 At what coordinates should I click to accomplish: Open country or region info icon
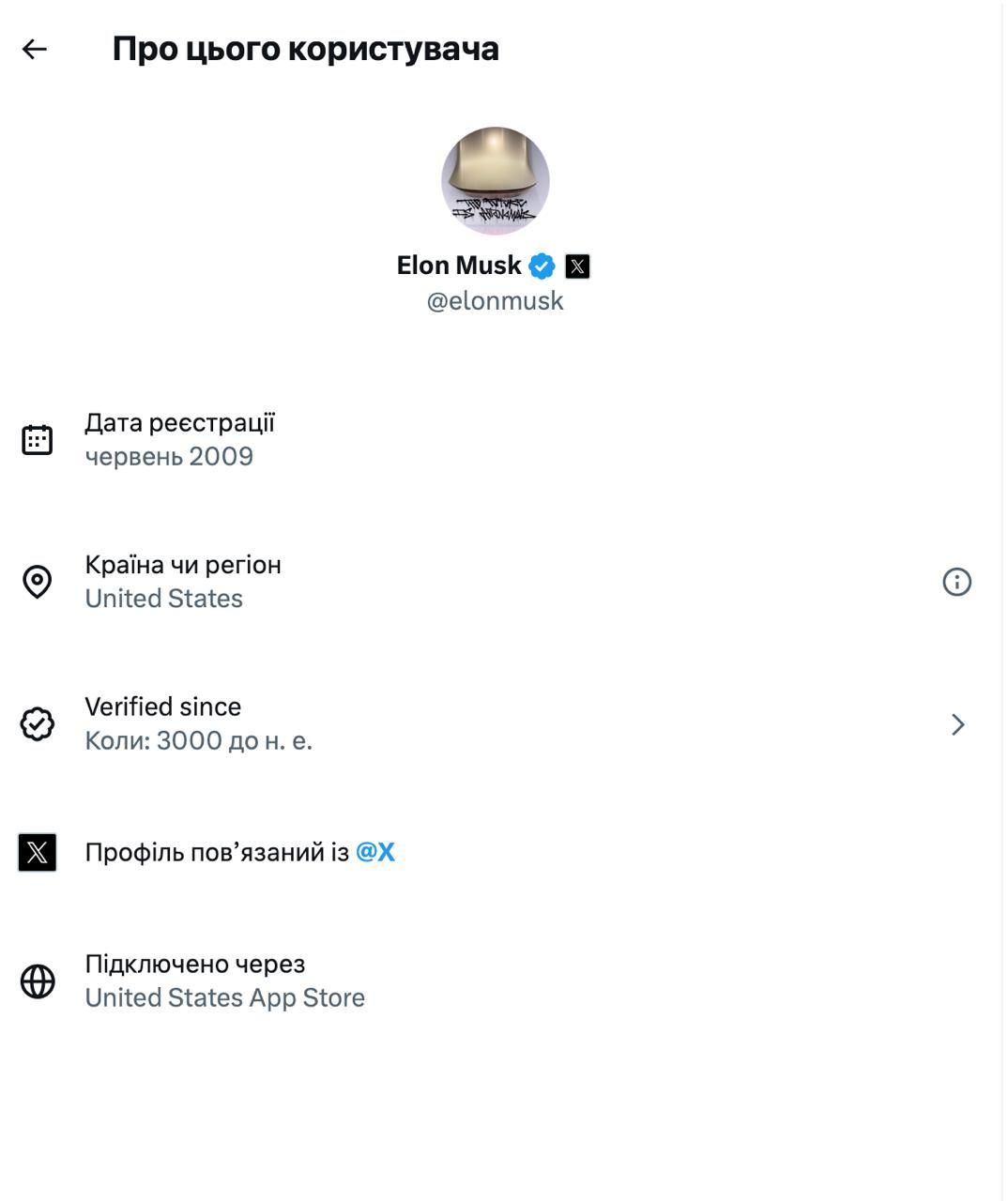(x=956, y=582)
